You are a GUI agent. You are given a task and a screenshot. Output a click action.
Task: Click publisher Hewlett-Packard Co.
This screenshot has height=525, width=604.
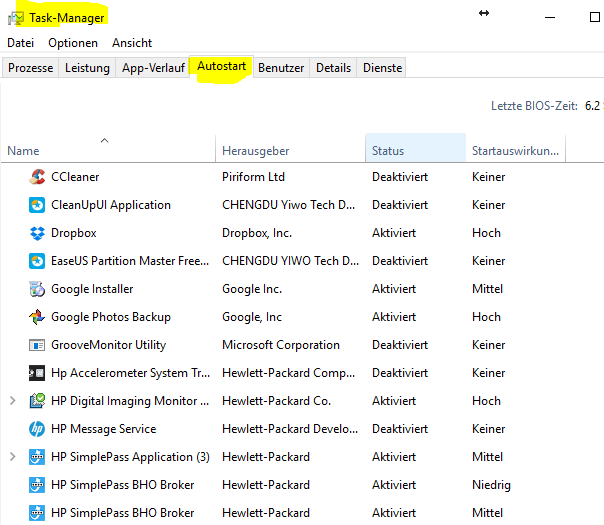click(x=276, y=401)
